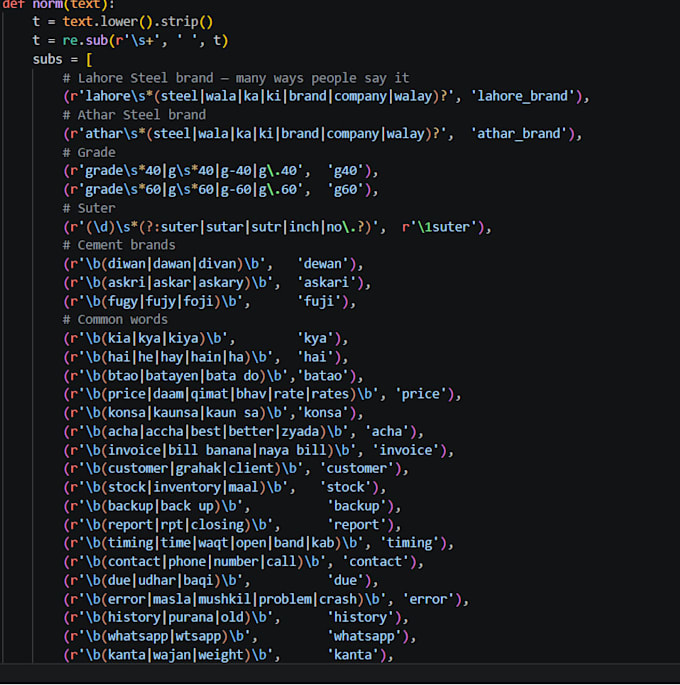680x685 pixels.
Task: Click the '# Grade' comment line
Action: 89,152
